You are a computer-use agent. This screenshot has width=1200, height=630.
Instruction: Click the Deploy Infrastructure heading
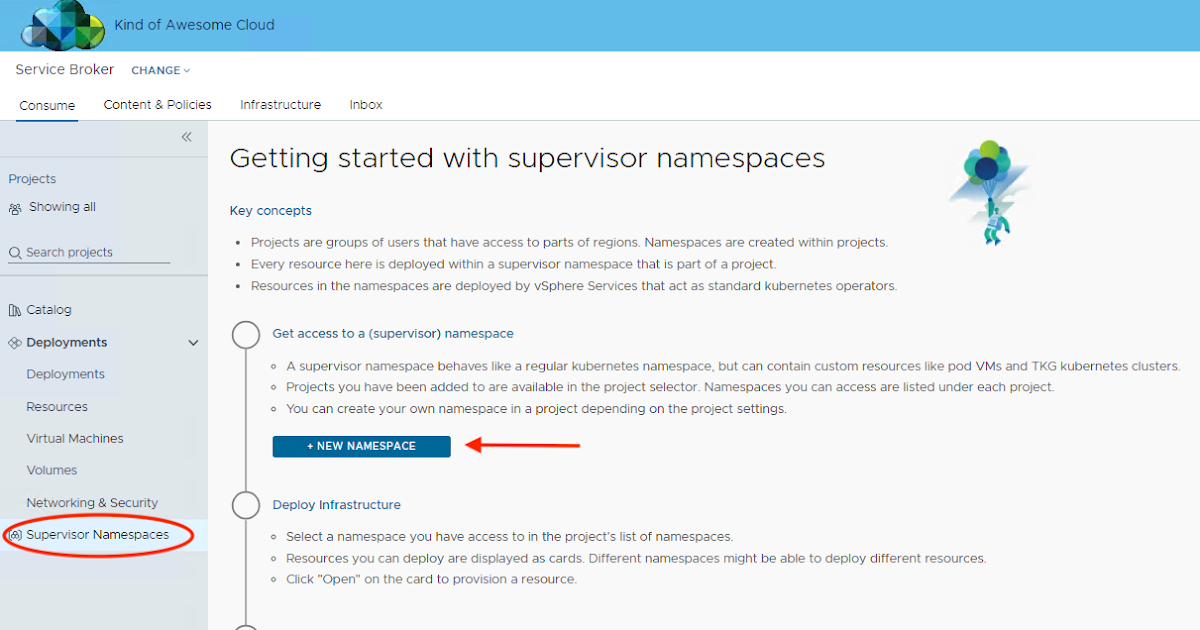[337, 504]
